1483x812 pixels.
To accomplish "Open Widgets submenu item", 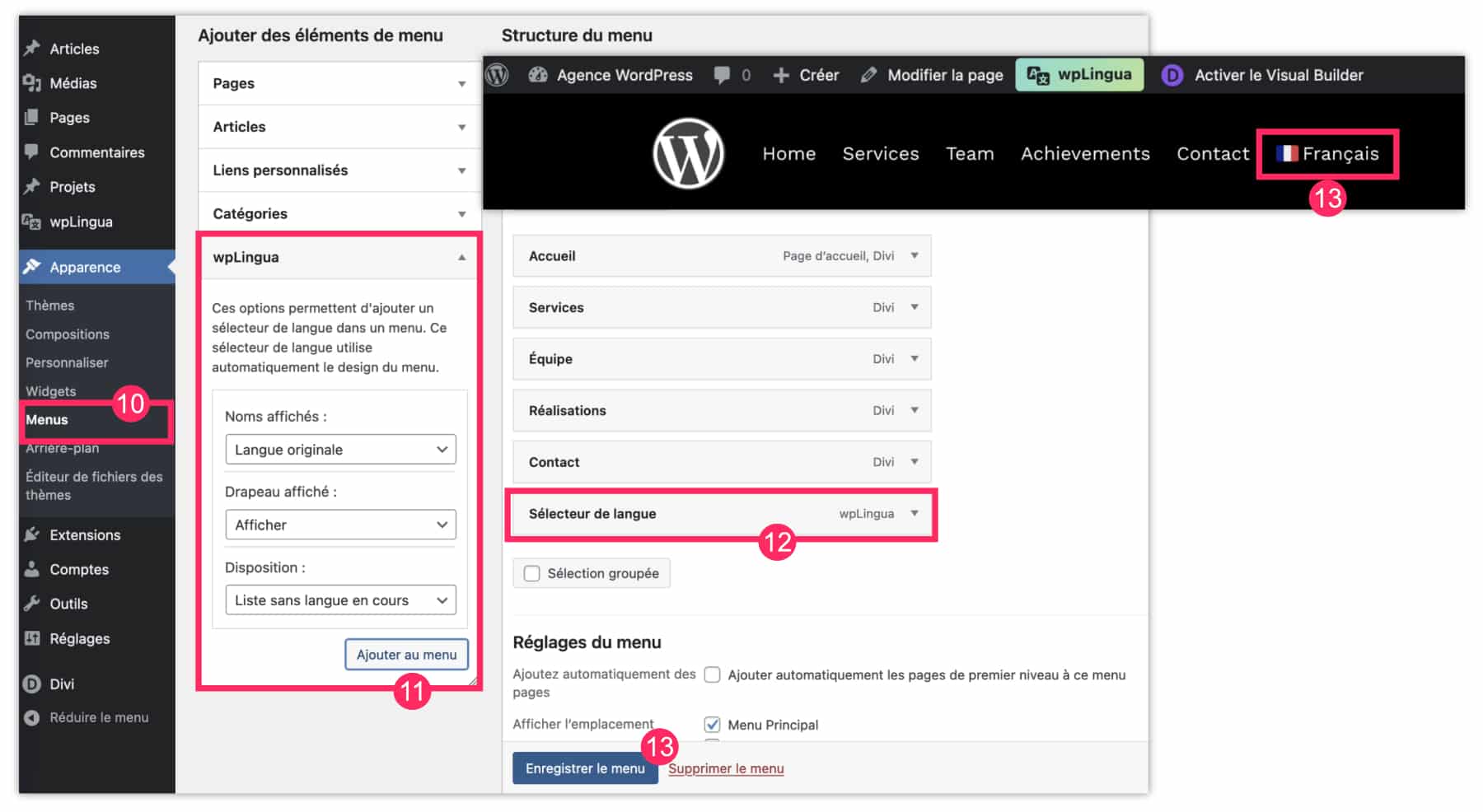I will coord(51,391).
